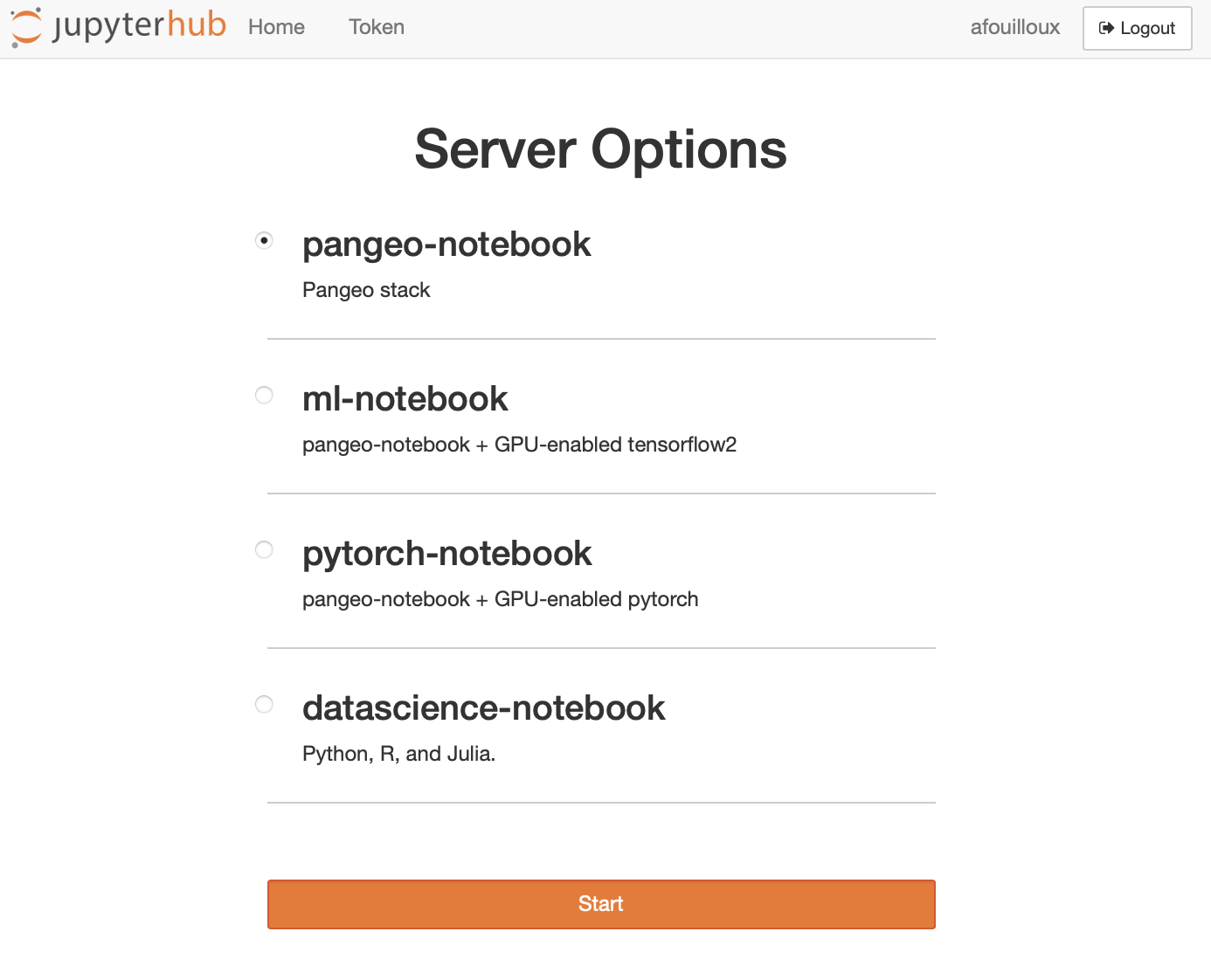Click the logout arrow icon beside Logout
The width and height of the screenshot is (1211, 980).
pyautogui.click(x=1108, y=28)
